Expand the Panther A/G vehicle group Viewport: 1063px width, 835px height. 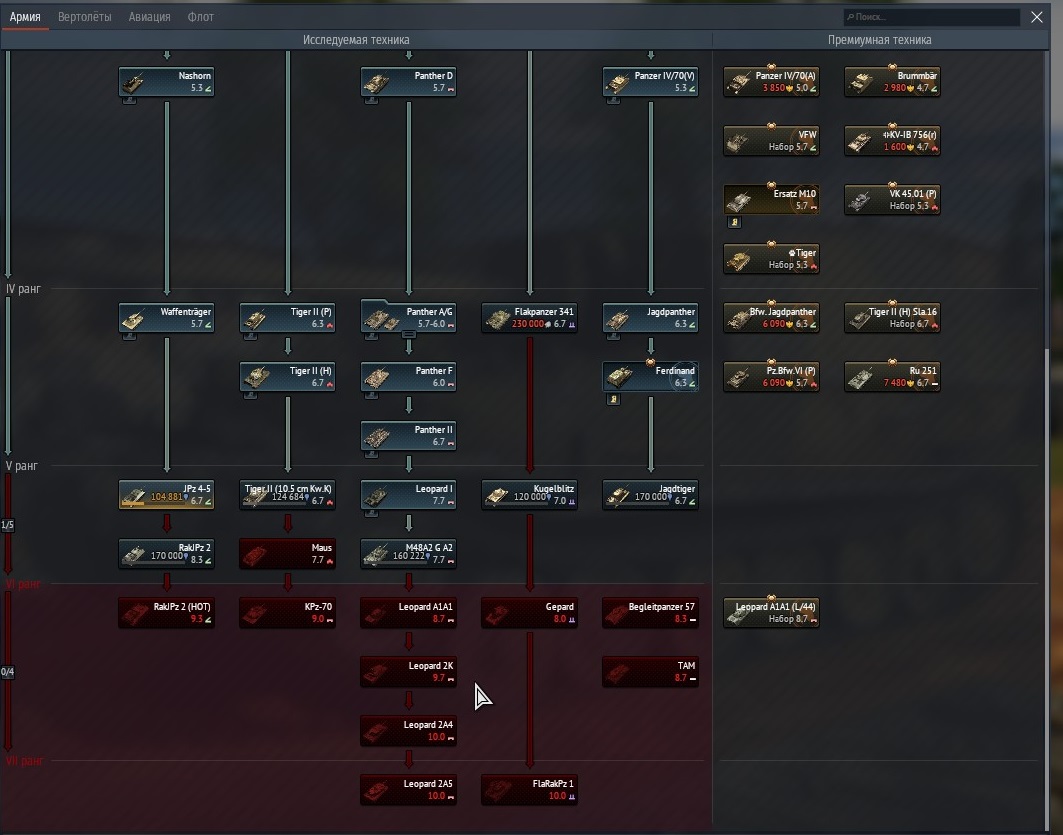coord(409,334)
